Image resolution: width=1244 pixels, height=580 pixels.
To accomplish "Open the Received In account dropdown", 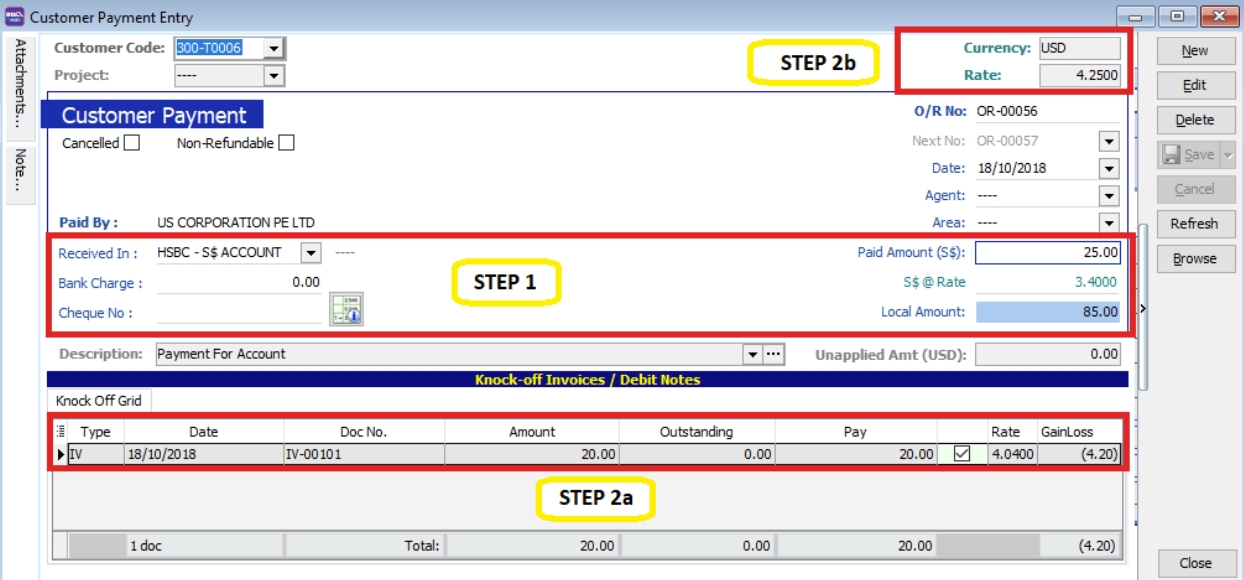I will pos(310,253).
